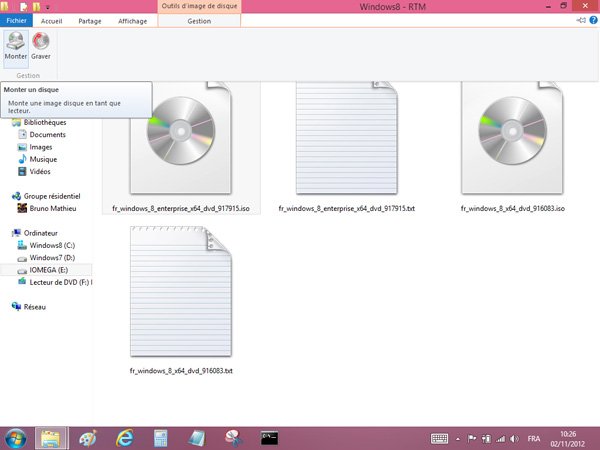Open Lecteur de DVD (F:) drive

coord(60,282)
